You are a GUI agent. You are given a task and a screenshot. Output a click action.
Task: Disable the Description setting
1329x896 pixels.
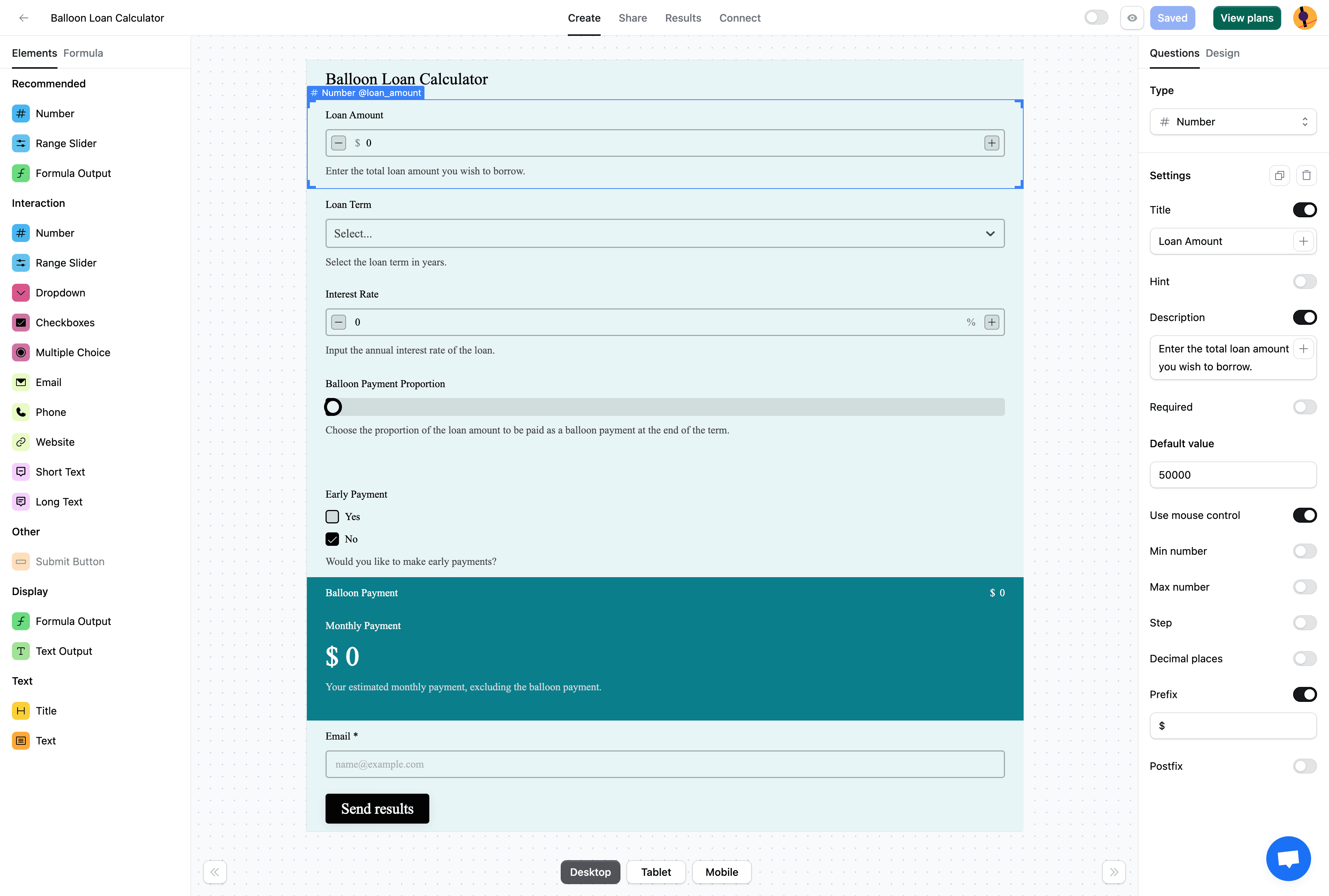(x=1305, y=317)
